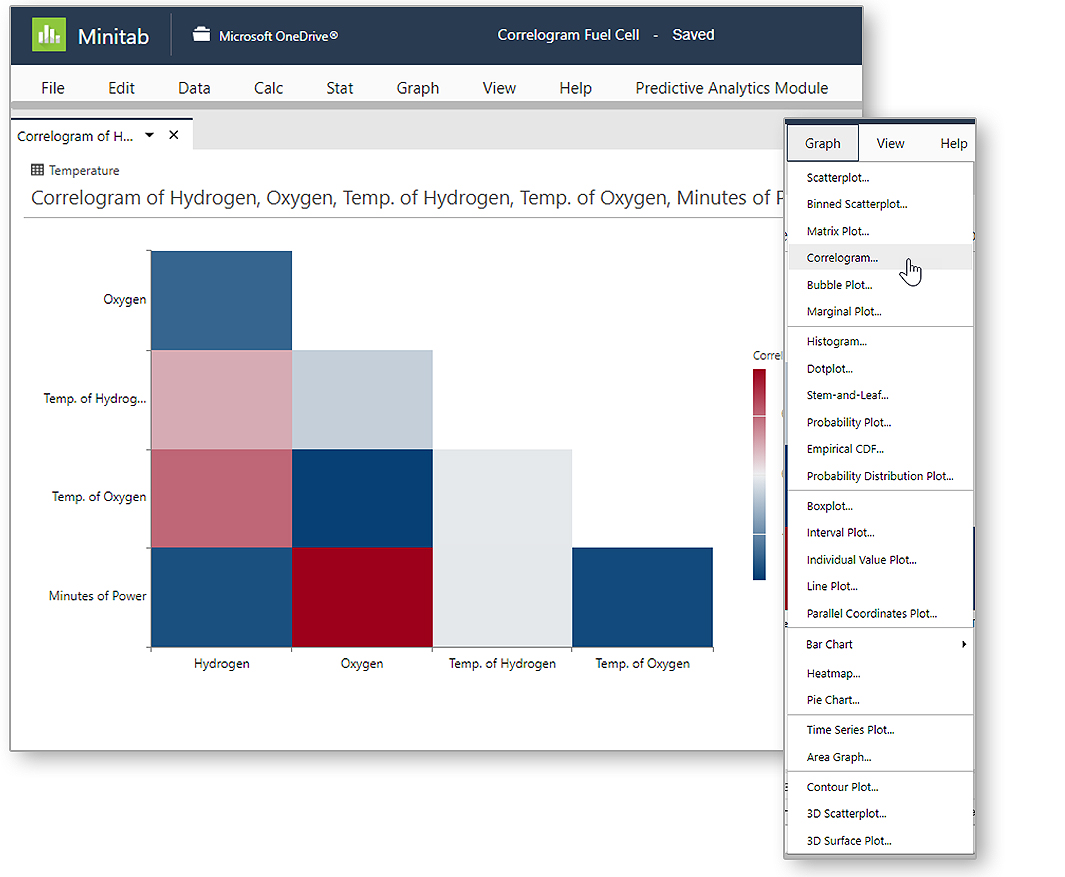Choose Probability Distribution Plot... menu item
Viewport: 1065px width, 877px height.
coord(880,476)
